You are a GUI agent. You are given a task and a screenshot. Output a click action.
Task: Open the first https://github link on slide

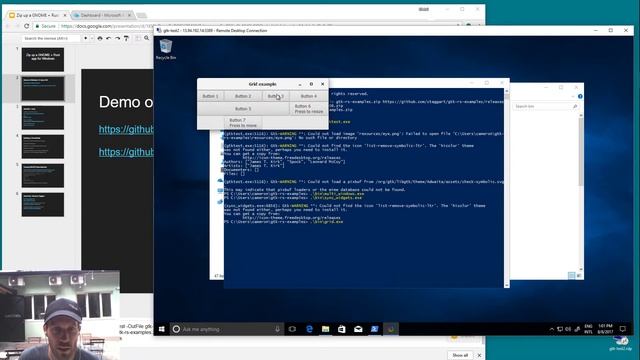[x=126, y=129]
